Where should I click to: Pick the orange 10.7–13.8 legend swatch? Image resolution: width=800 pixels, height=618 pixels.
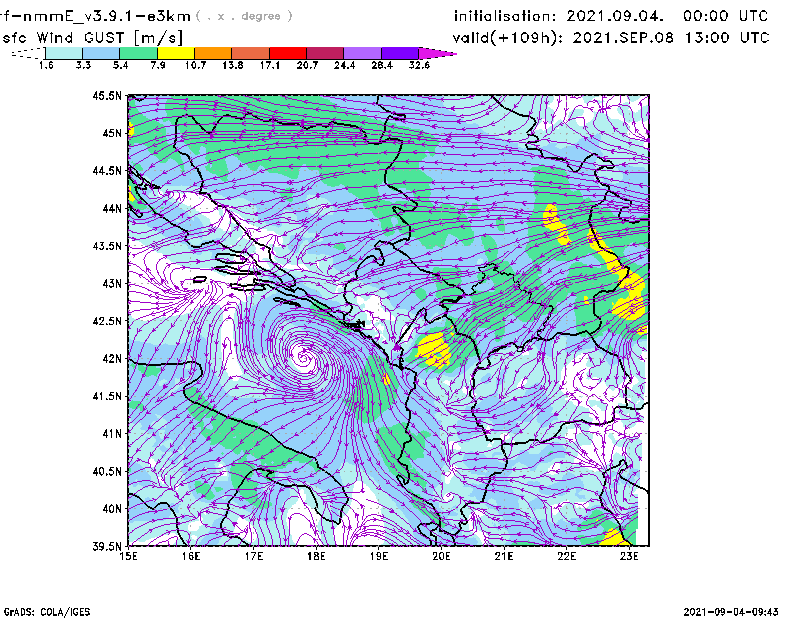pos(213,53)
